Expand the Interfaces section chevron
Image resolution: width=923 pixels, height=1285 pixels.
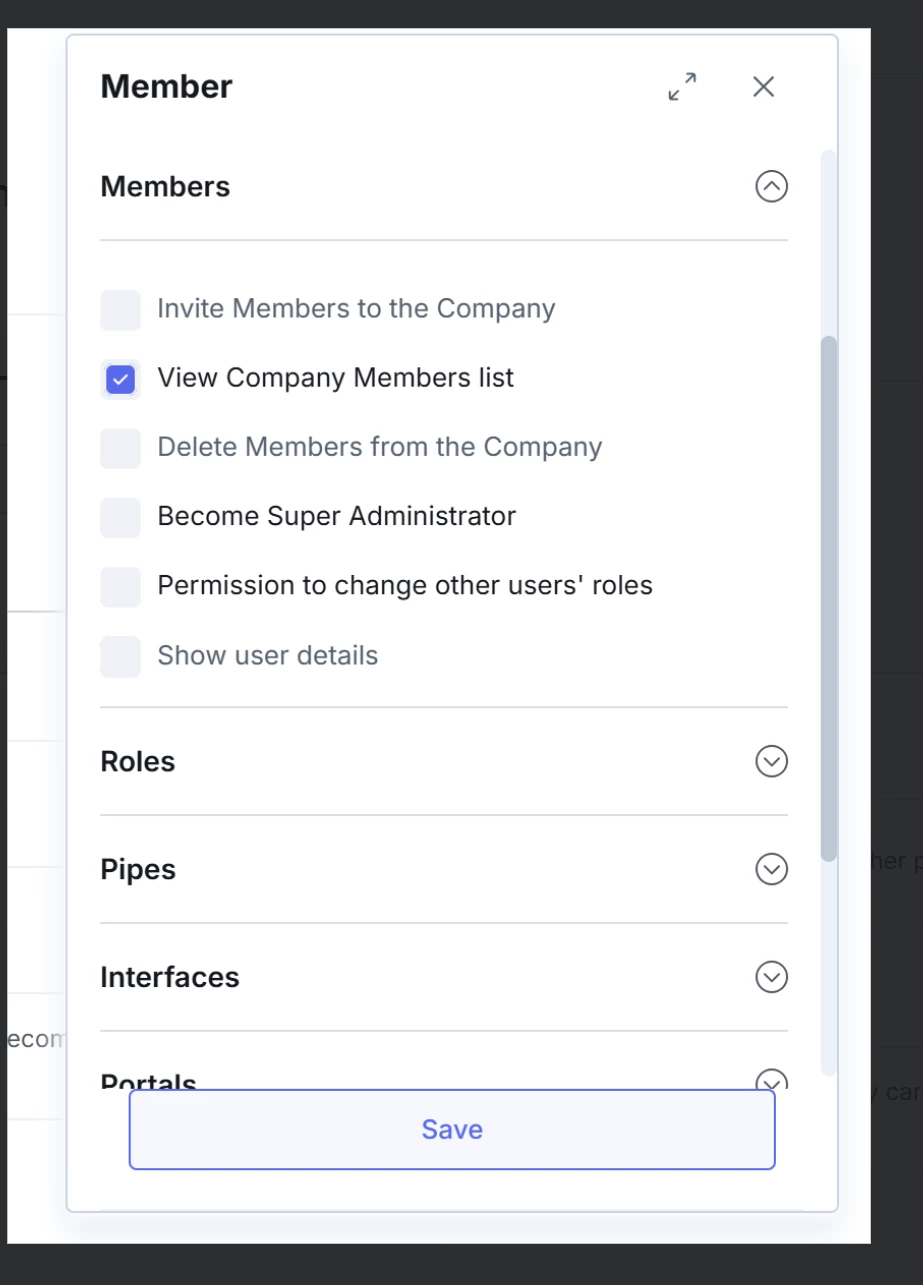coord(771,977)
